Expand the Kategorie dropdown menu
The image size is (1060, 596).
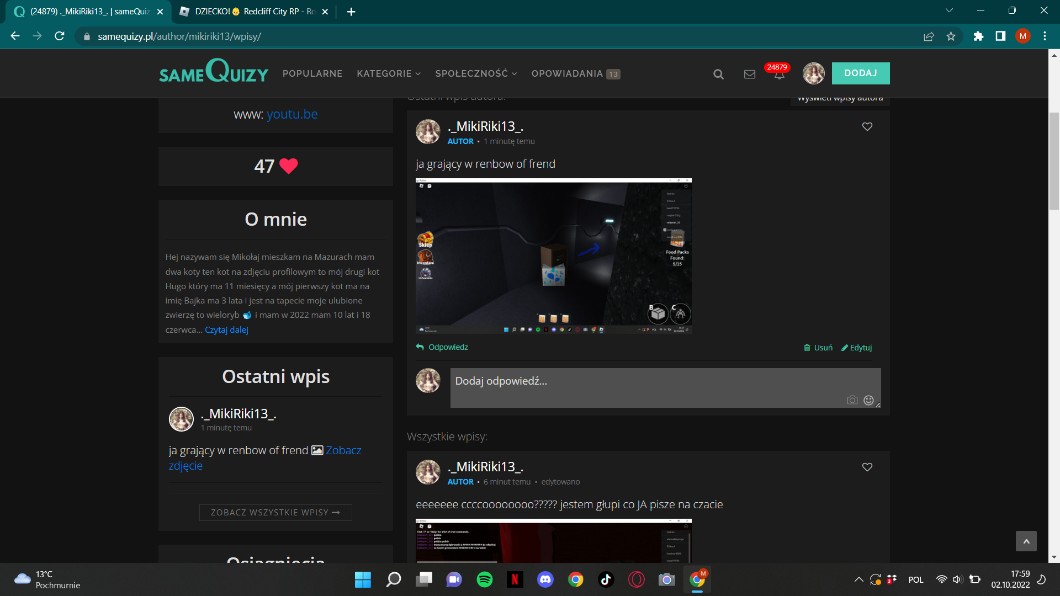pos(388,74)
